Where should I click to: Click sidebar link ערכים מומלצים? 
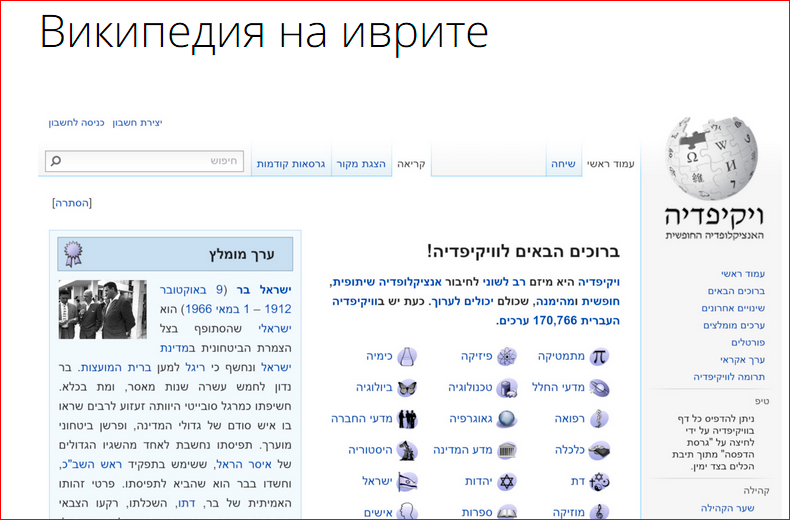pyautogui.click(x=734, y=325)
